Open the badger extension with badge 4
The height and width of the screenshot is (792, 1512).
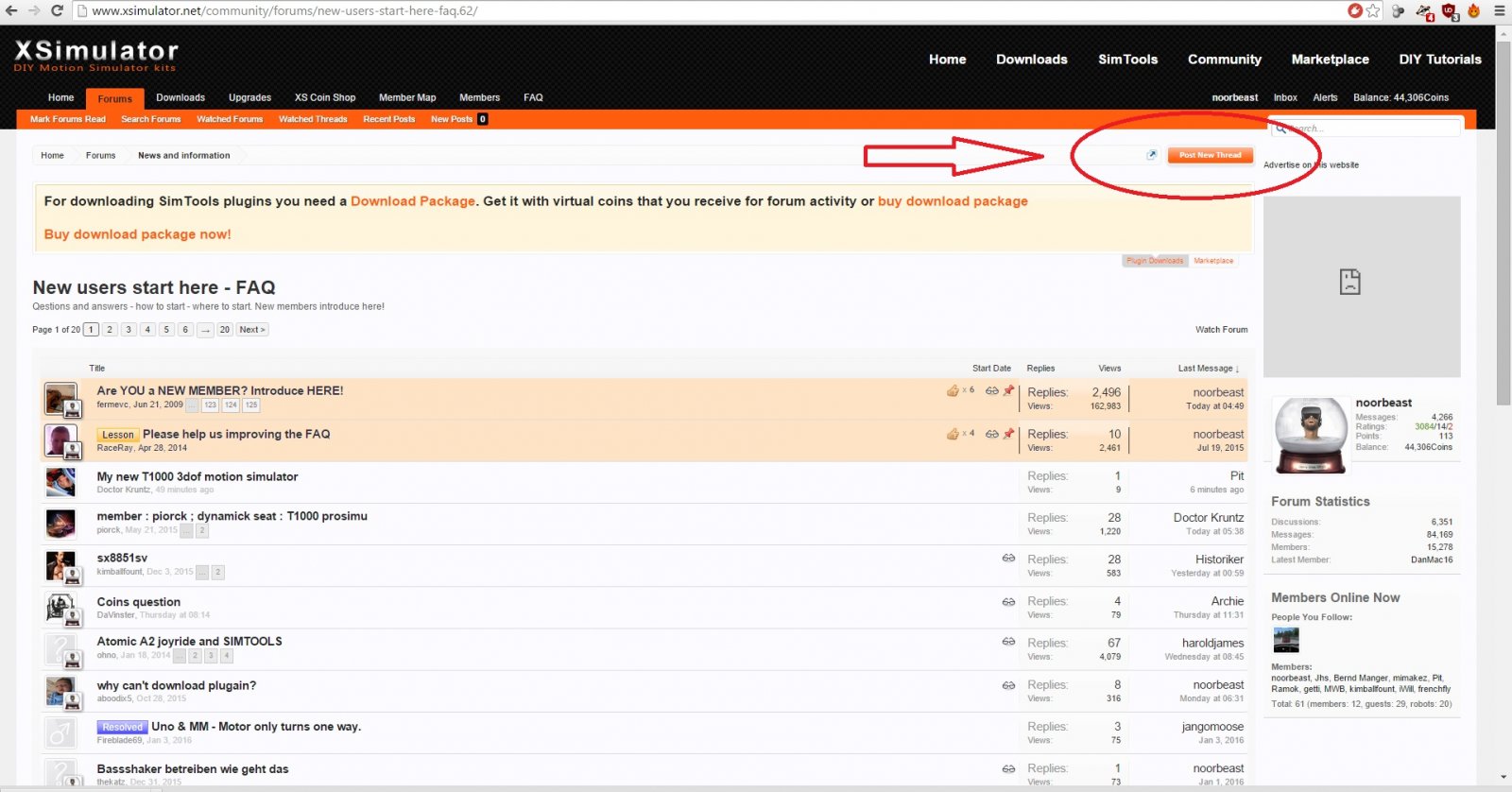pos(1424,11)
